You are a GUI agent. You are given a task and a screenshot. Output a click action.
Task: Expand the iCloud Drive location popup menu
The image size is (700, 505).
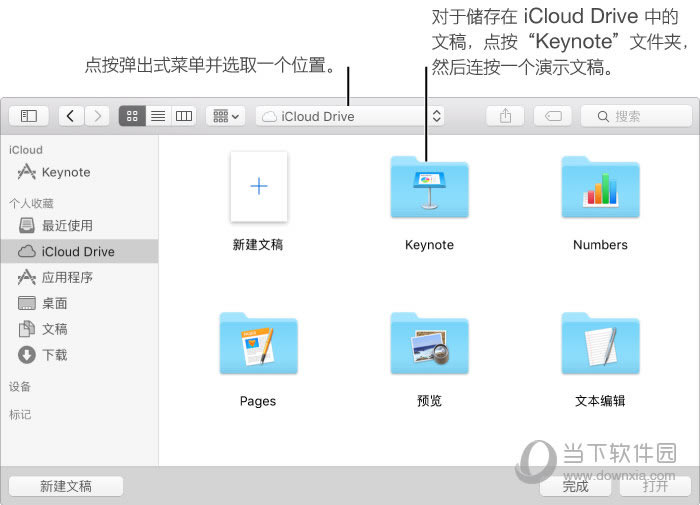(x=350, y=116)
